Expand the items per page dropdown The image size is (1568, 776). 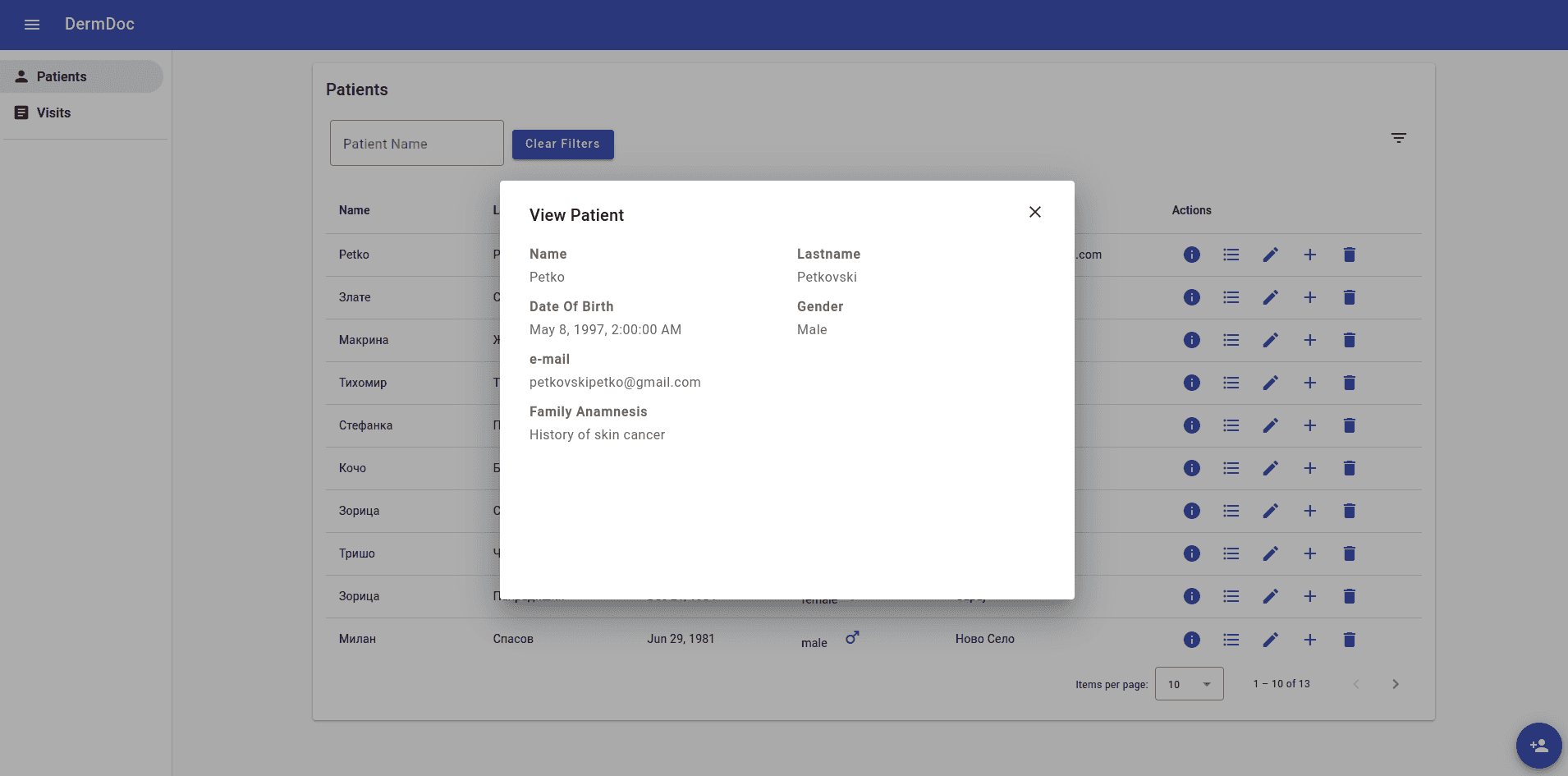click(1189, 684)
